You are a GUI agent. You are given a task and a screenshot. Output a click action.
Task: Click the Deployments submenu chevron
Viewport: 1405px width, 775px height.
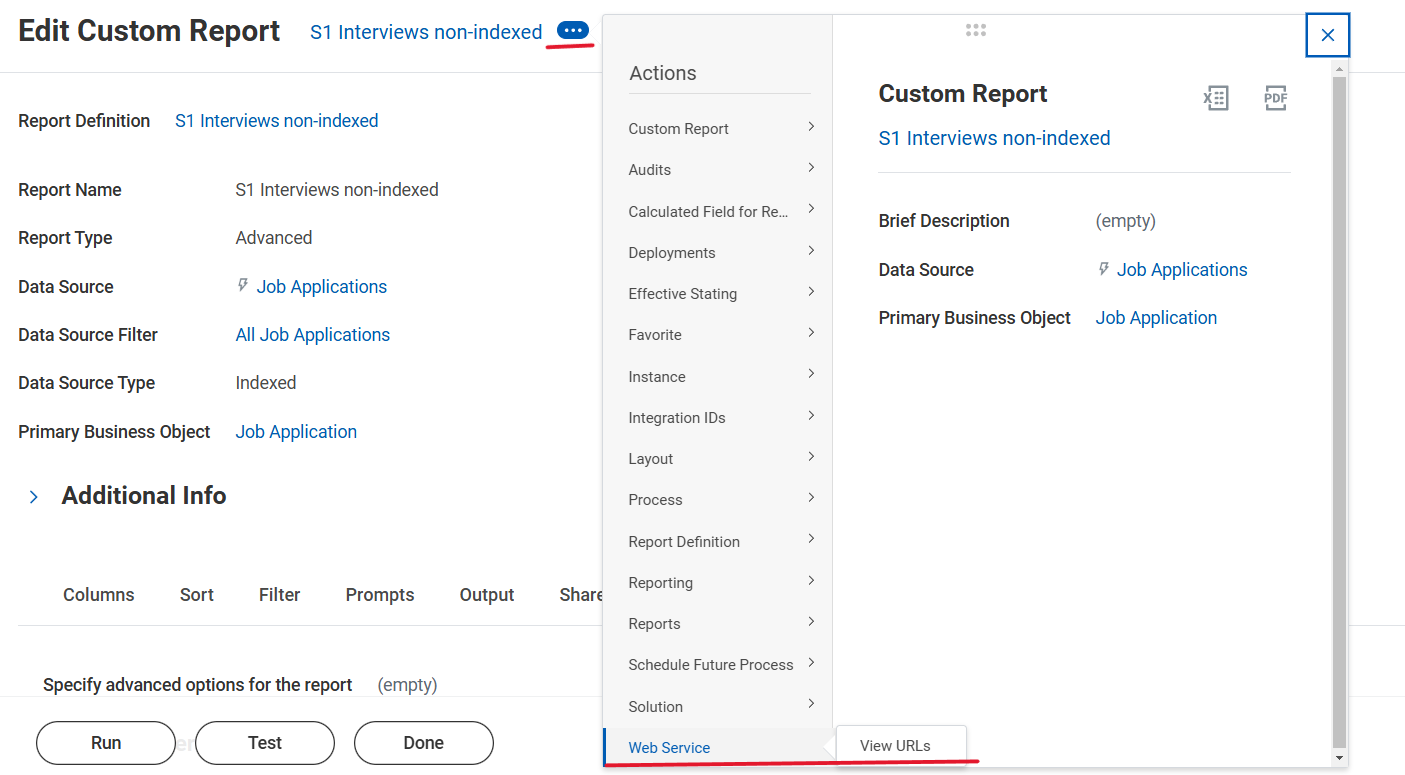pos(811,251)
